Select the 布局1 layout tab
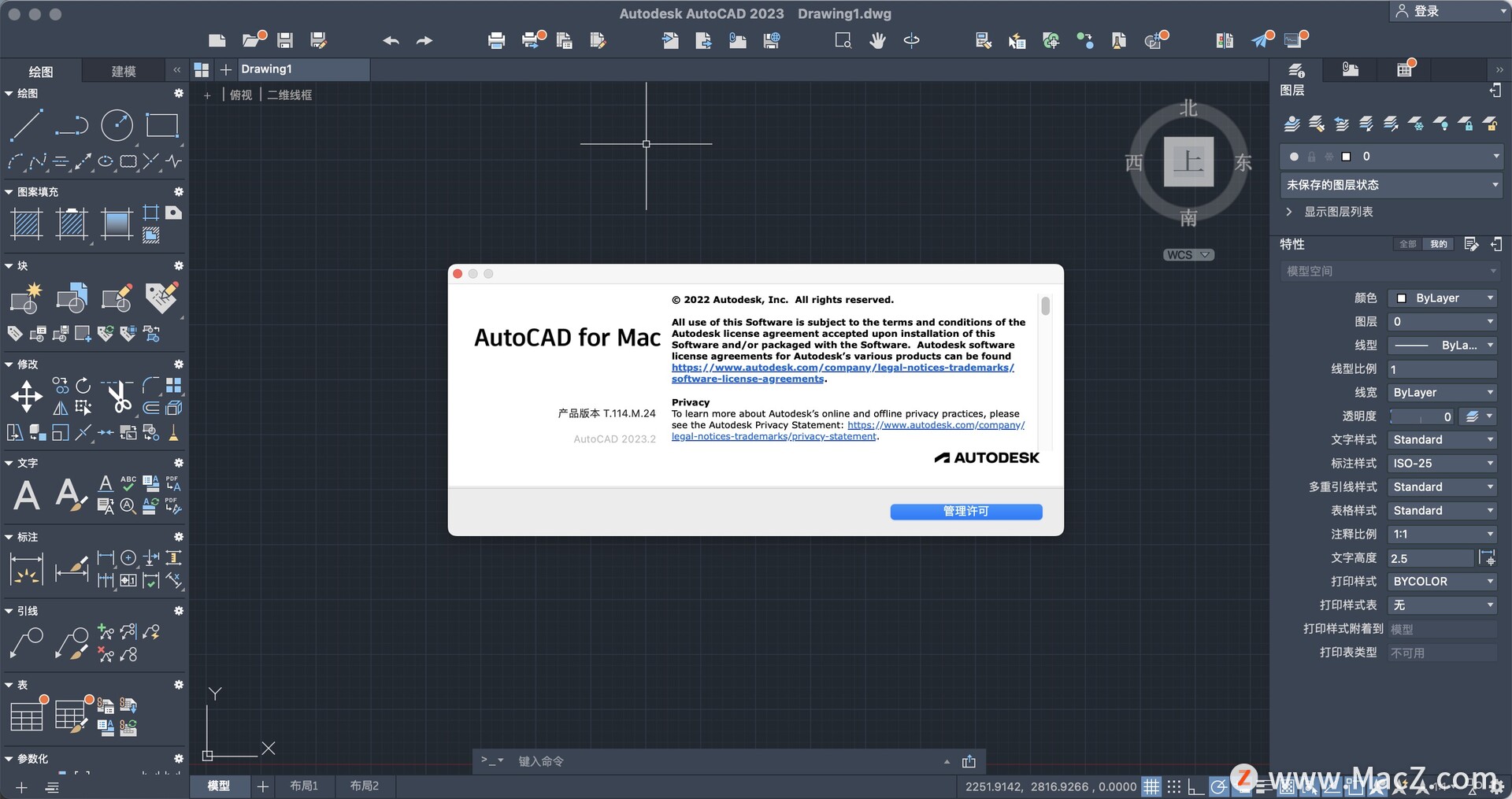The height and width of the screenshot is (799, 1512). [303, 785]
